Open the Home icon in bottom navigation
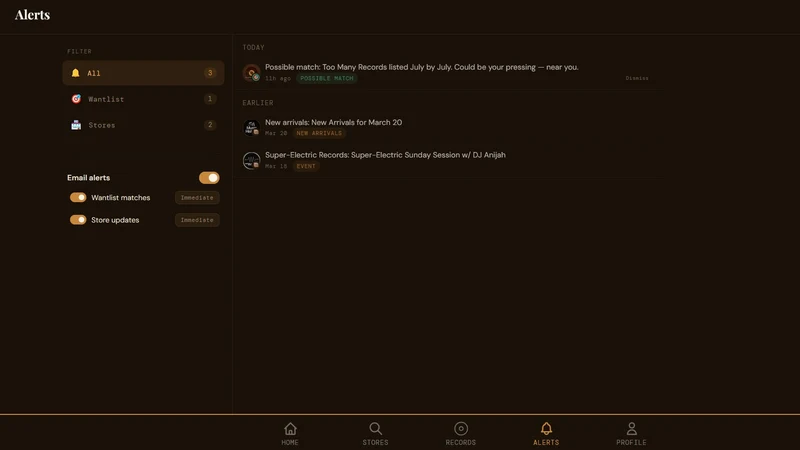The height and width of the screenshot is (450, 800). [x=290, y=429]
